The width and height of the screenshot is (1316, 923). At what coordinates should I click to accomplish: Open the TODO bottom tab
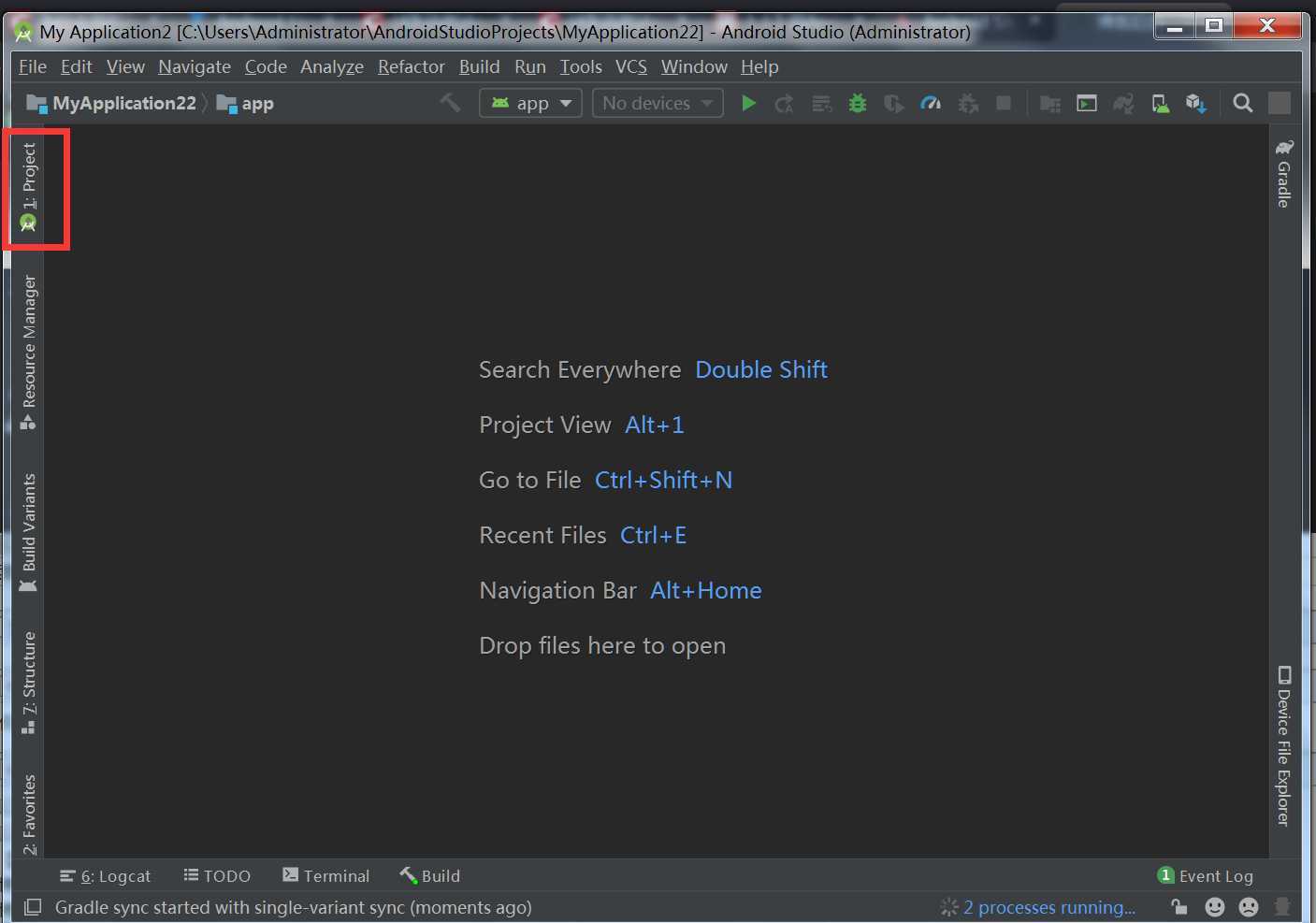coord(217,876)
